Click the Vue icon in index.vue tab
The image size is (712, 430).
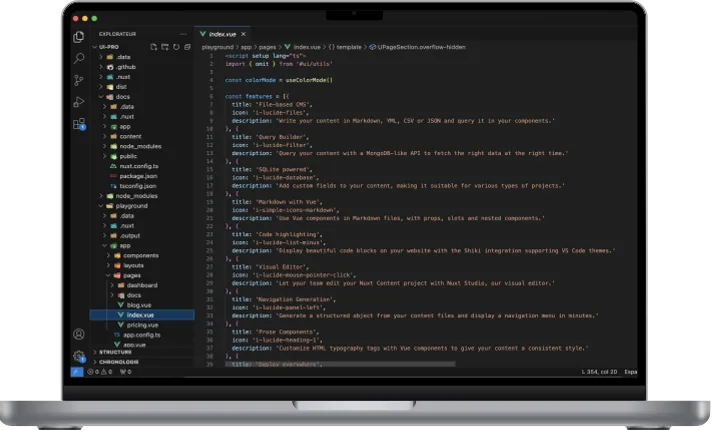coord(203,34)
